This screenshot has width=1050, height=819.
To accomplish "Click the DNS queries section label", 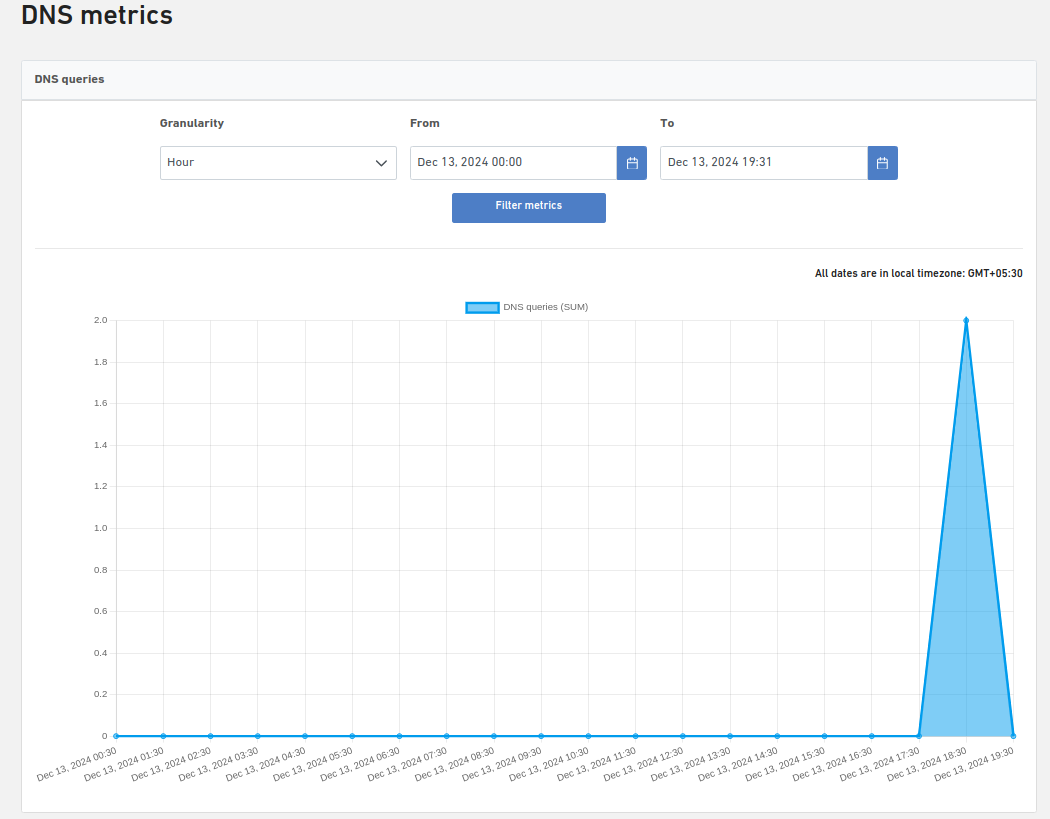I will 69,79.
